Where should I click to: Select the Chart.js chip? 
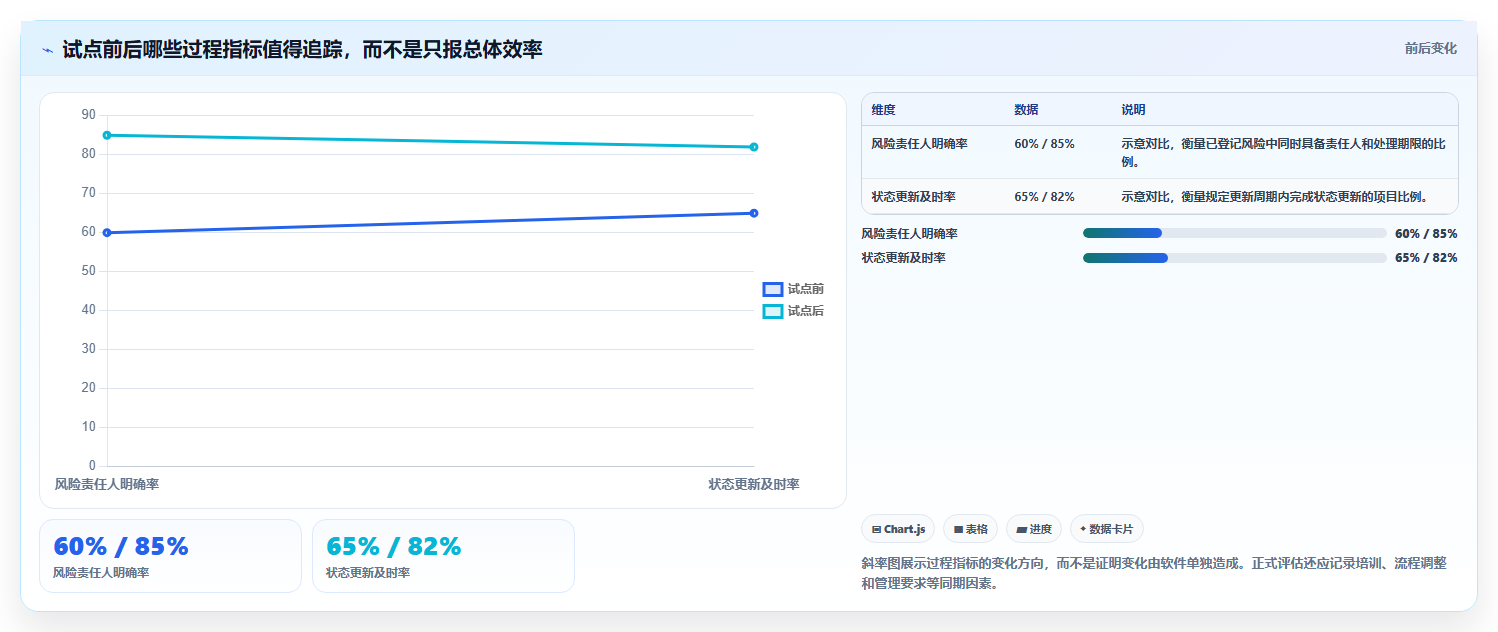click(x=898, y=529)
